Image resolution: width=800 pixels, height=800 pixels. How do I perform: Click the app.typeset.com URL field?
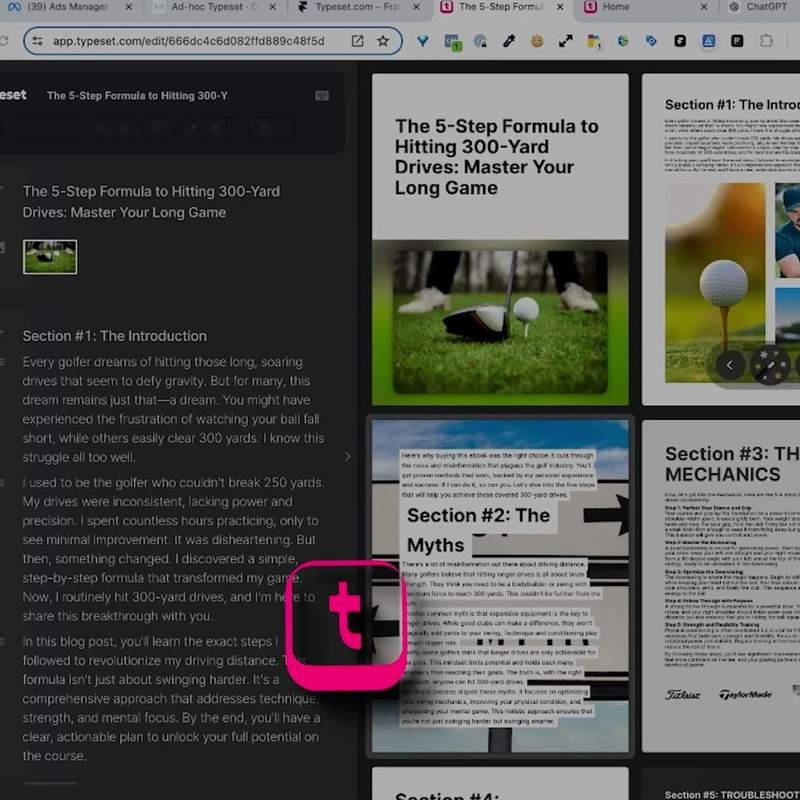(189, 41)
